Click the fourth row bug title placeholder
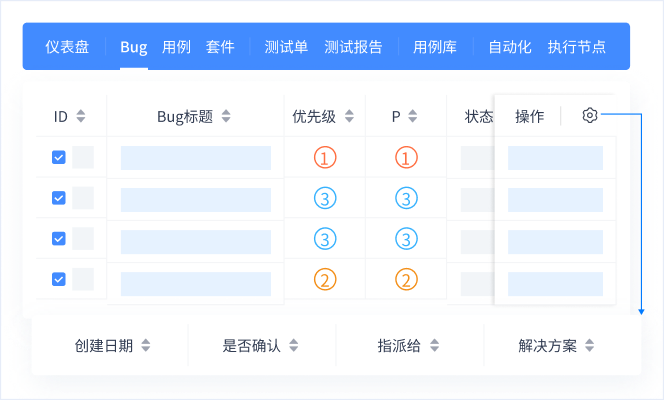 196,284
